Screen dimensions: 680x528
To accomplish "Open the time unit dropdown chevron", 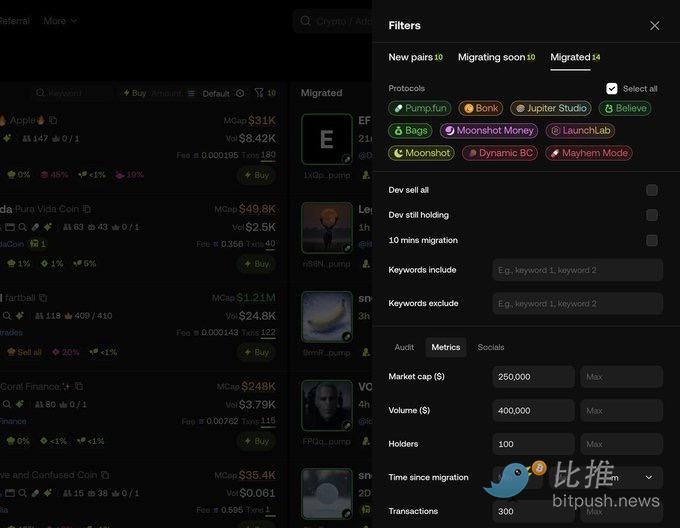I will (649, 477).
